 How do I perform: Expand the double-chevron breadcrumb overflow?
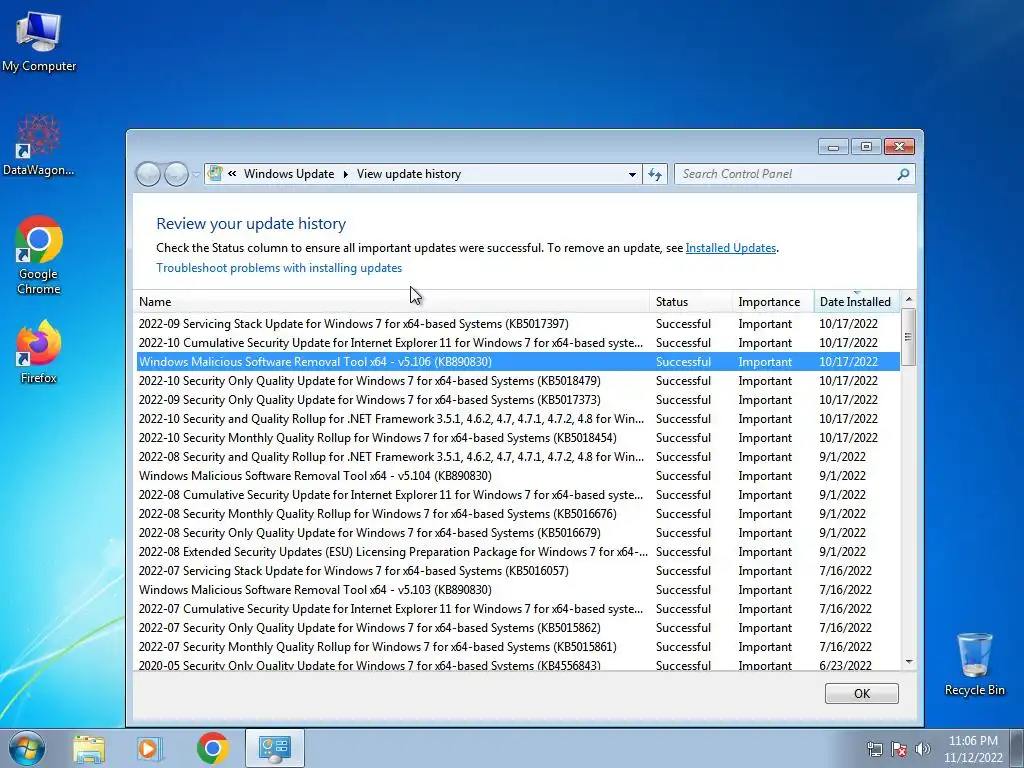[232, 174]
